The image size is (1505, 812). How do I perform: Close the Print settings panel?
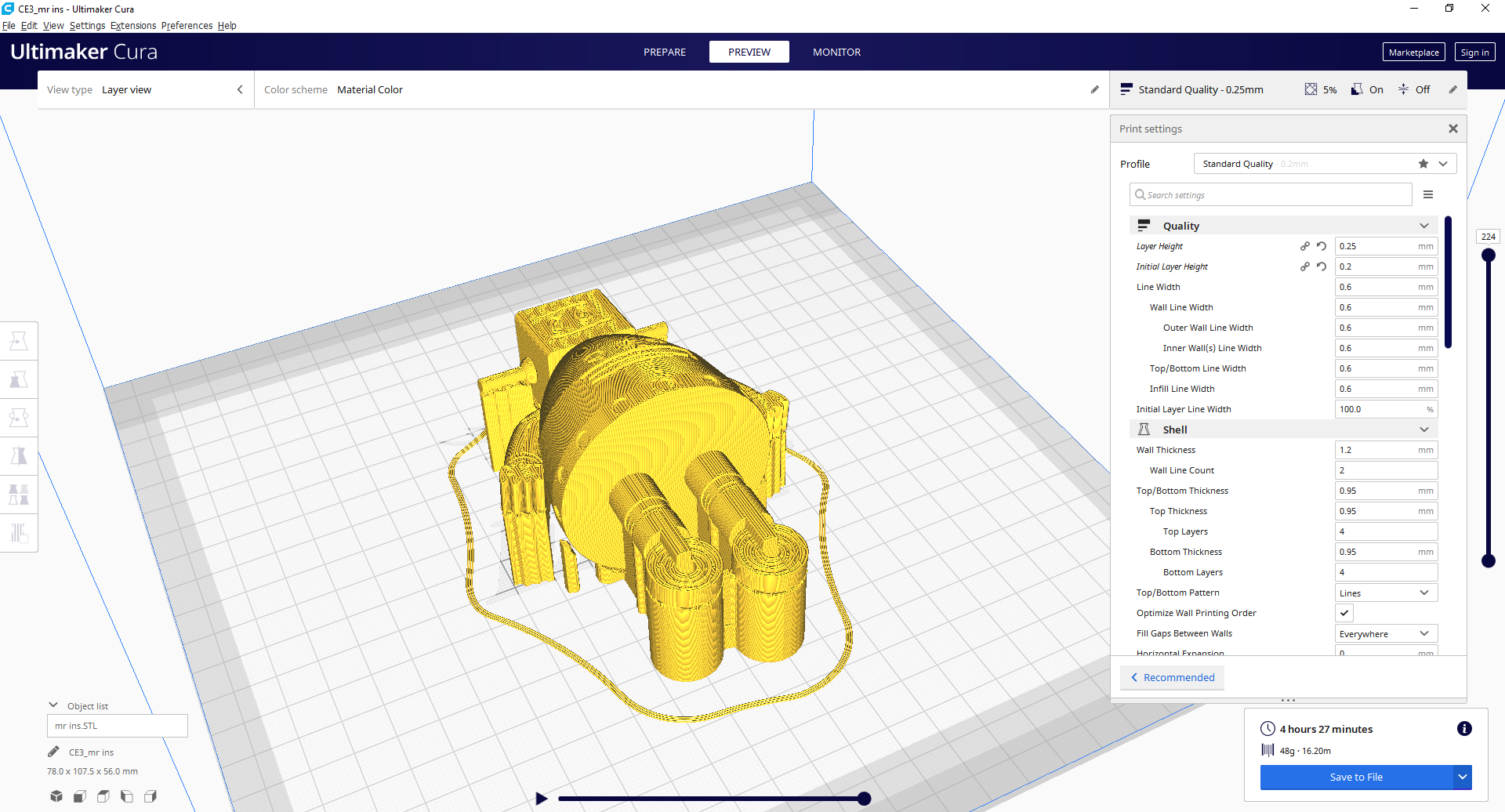(x=1453, y=129)
